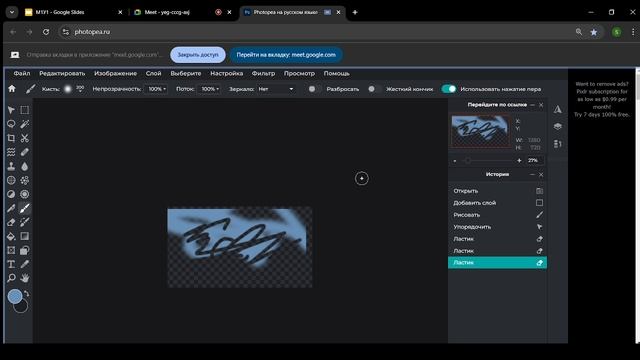The height and width of the screenshot is (360, 640).
Task: Click the navigator image thumbnail
Action: [480, 131]
